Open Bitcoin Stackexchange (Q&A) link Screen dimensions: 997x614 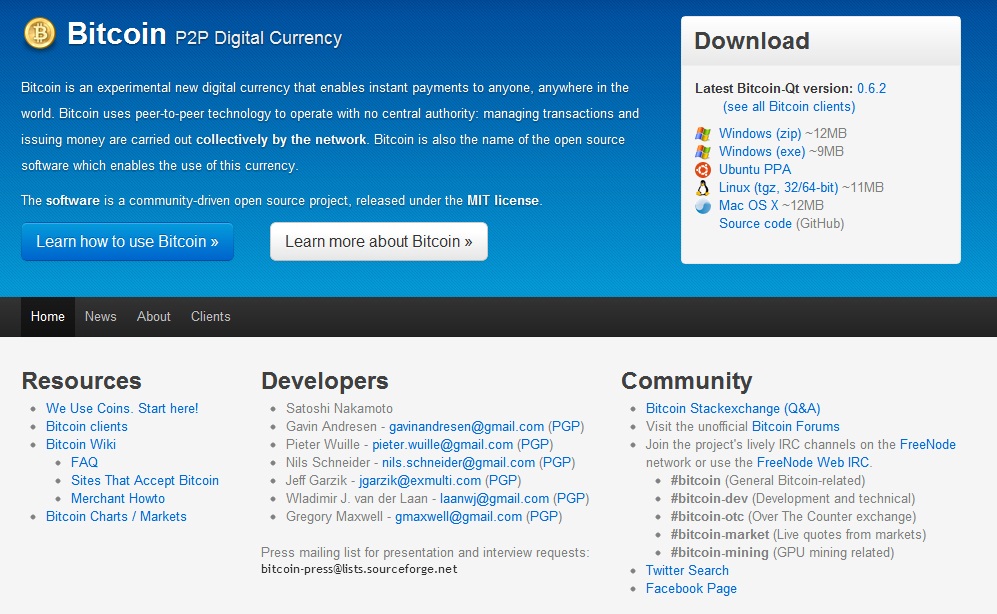733,409
